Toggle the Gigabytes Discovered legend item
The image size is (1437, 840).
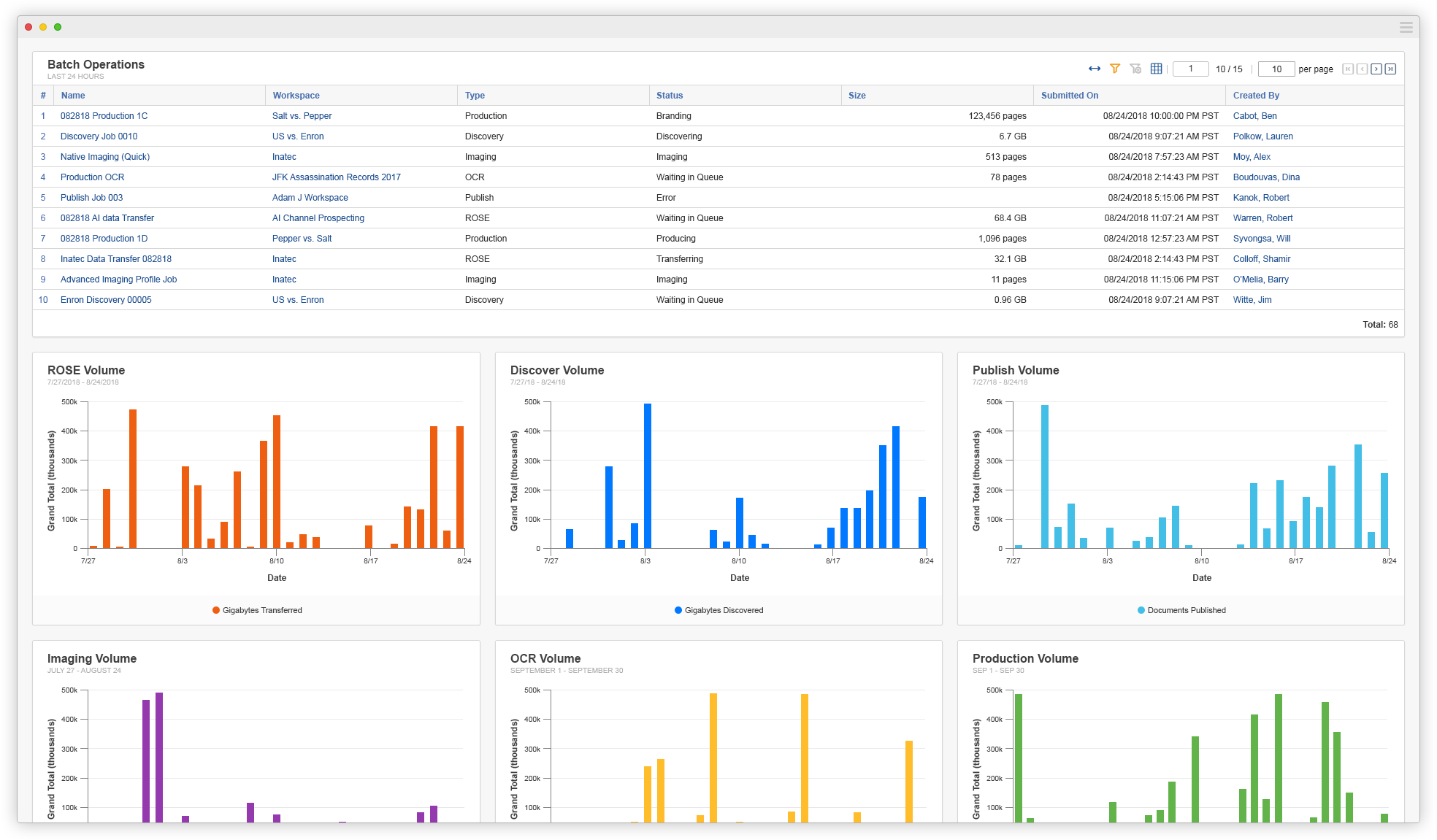(719, 610)
